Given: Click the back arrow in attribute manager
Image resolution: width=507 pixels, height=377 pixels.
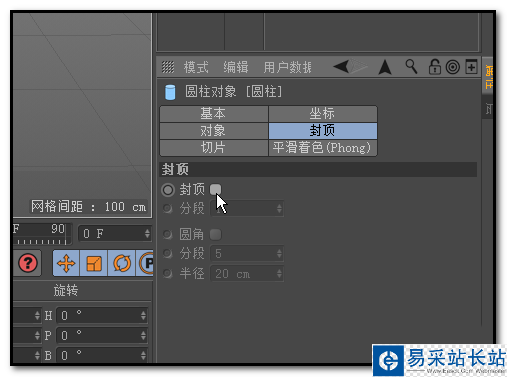Looking at the screenshot, I should pos(341,67).
